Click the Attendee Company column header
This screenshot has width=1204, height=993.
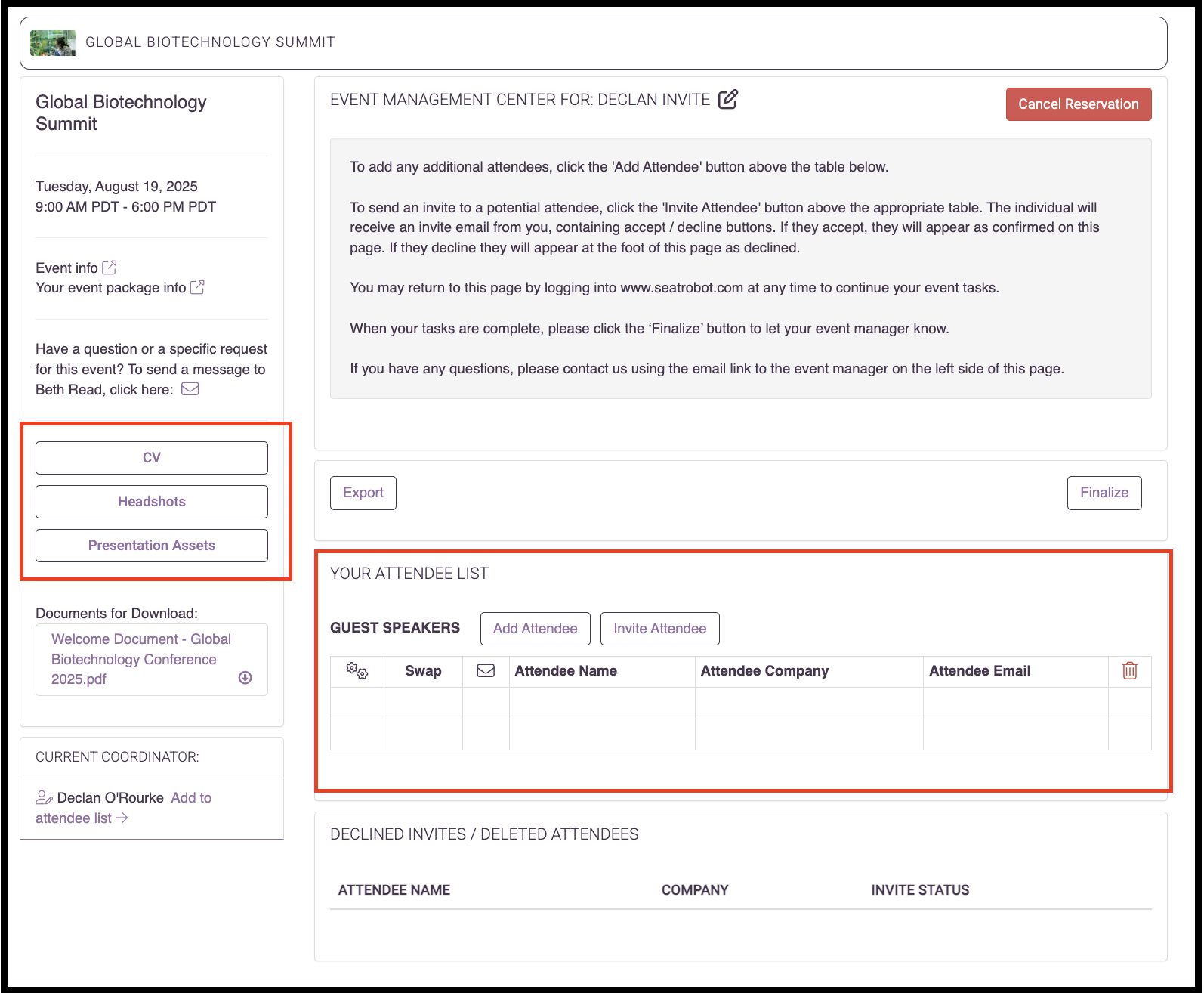click(x=764, y=670)
